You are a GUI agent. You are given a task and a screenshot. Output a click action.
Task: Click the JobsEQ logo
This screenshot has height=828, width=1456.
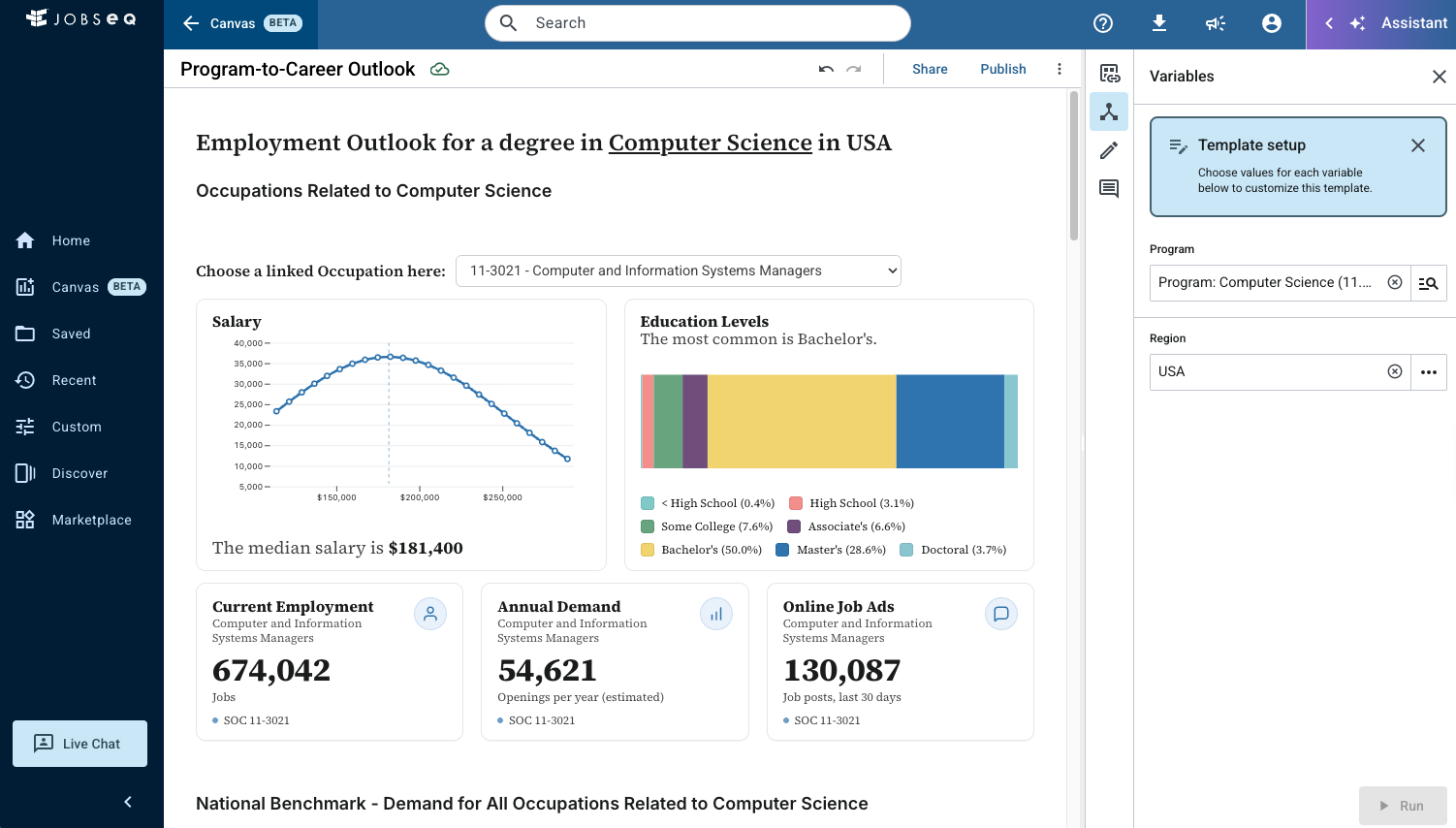[x=81, y=18]
